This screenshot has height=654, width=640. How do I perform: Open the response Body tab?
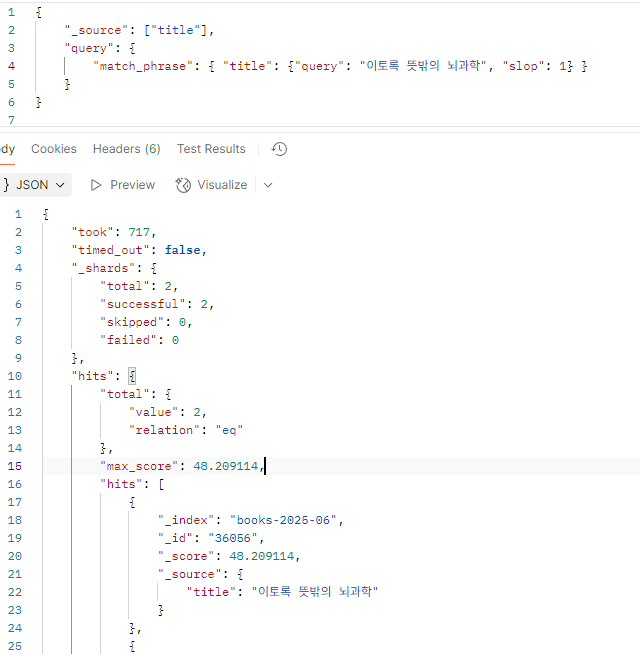(7, 149)
